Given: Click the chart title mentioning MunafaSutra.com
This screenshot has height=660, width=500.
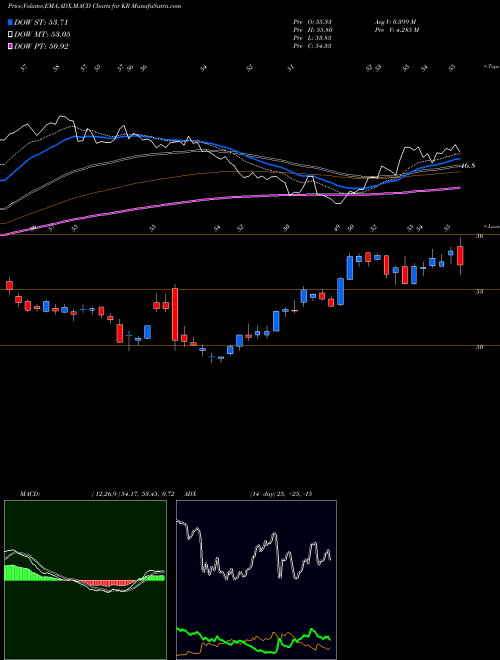Looking at the screenshot, I should tap(95, 7).
